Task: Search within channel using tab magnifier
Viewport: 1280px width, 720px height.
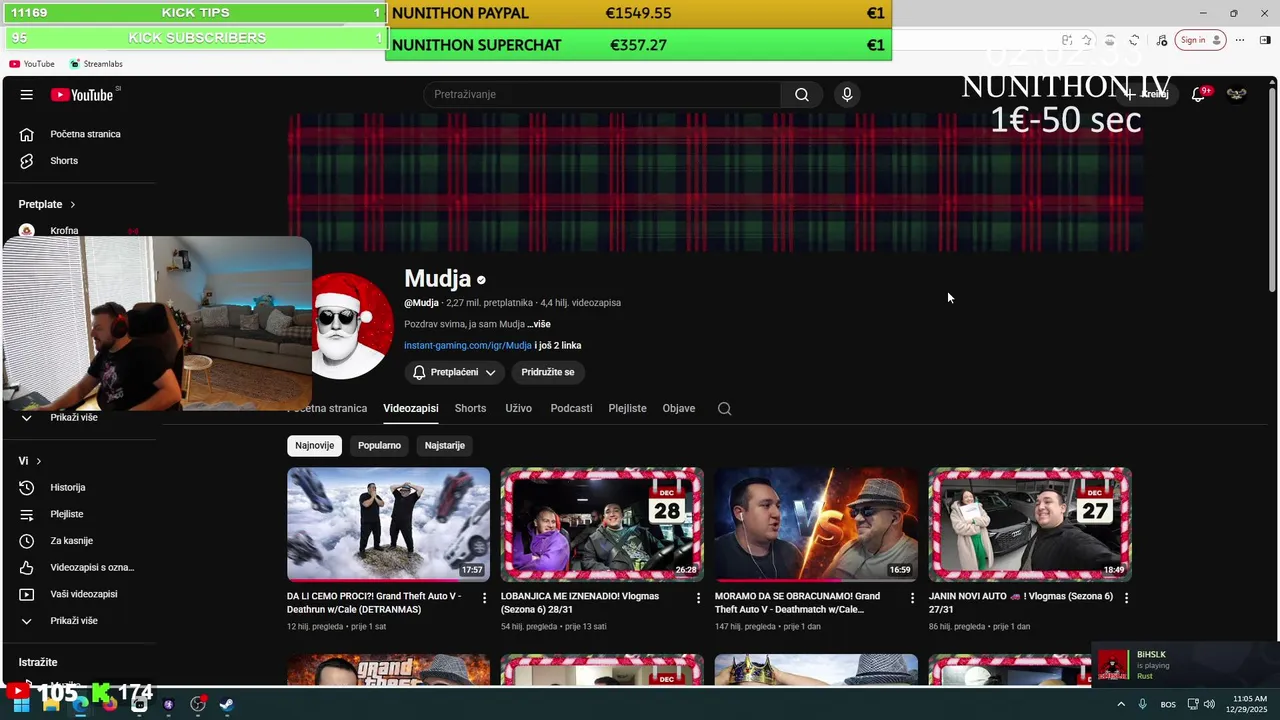Action: tap(725, 408)
